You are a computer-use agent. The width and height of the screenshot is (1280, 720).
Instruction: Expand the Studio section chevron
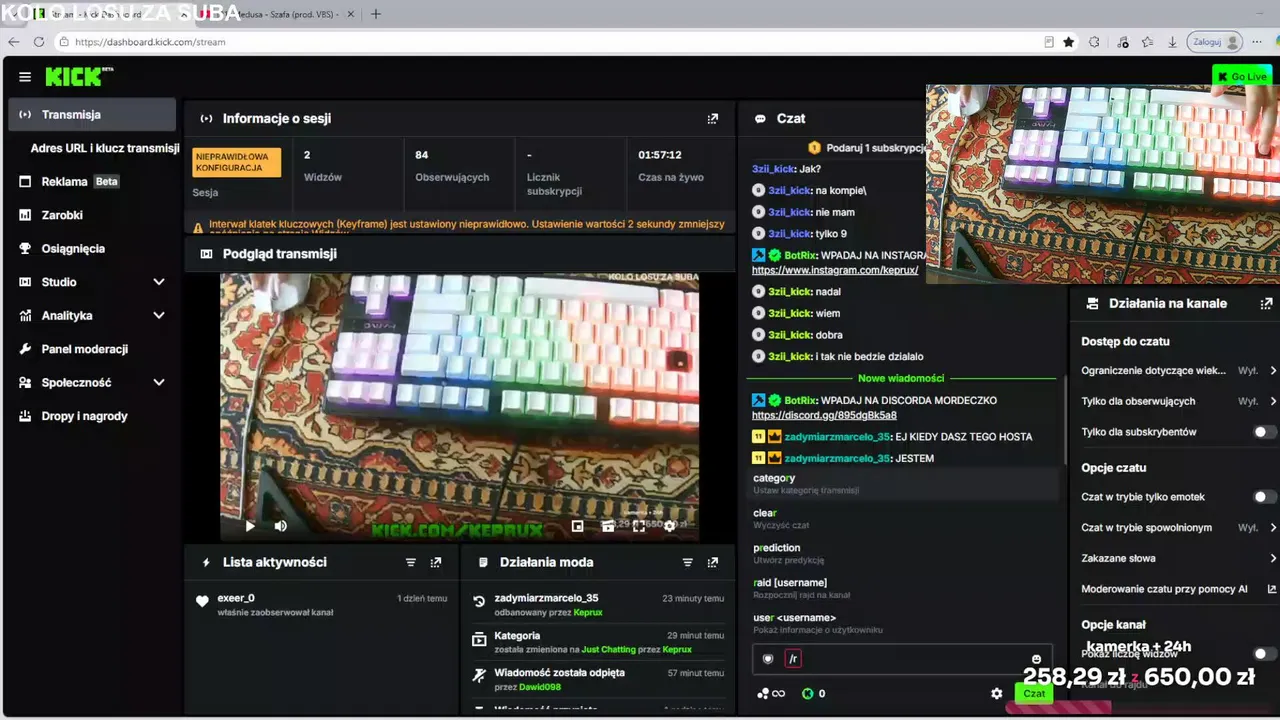tap(159, 282)
